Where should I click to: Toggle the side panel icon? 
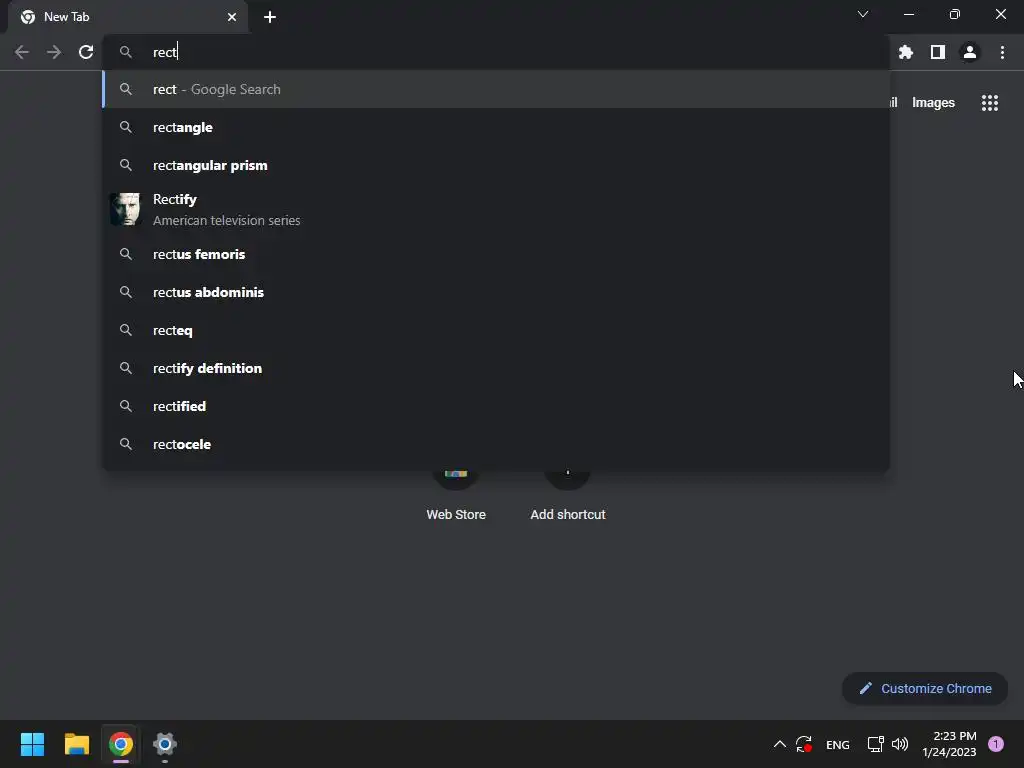point(938,52)
